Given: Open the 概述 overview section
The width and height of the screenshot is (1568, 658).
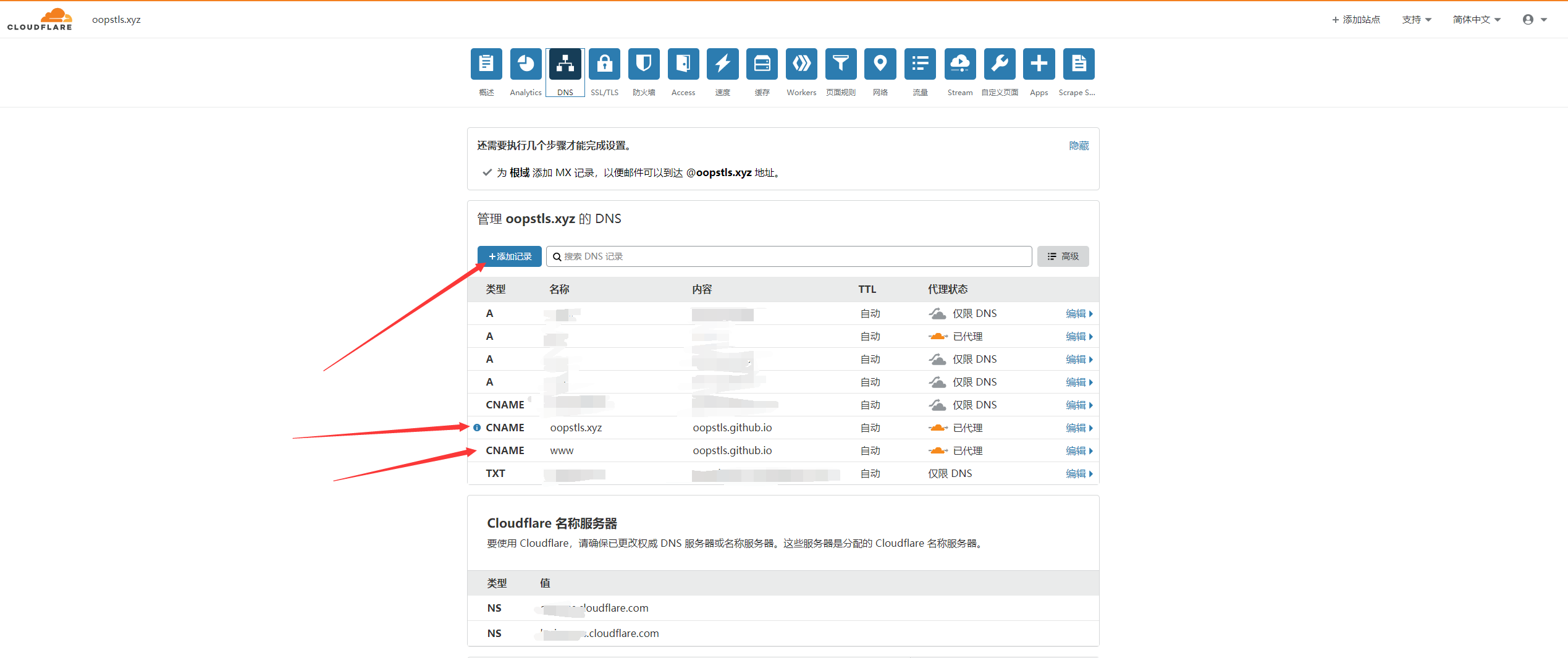Looking at the screenshot, I should tap(486, 64).
